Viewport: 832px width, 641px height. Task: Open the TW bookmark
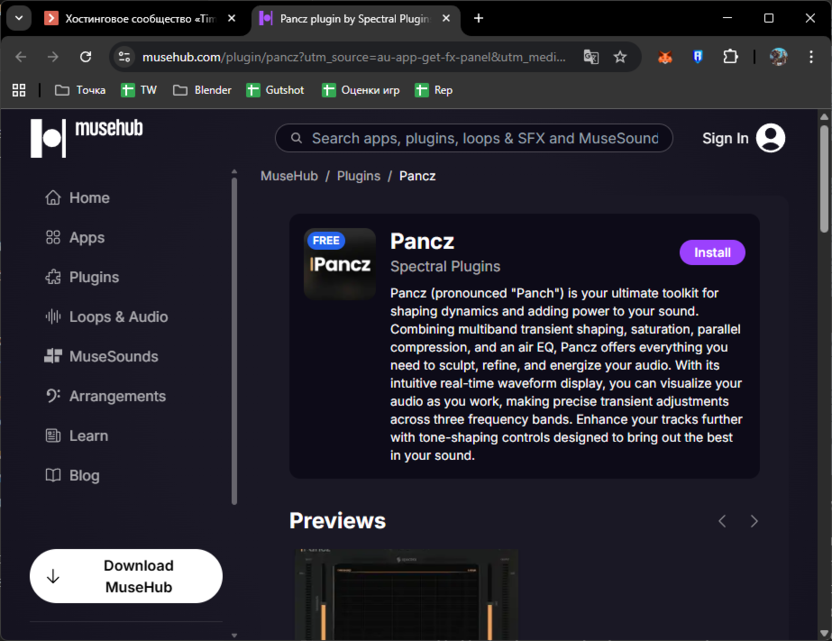click(x=139, y=90)
